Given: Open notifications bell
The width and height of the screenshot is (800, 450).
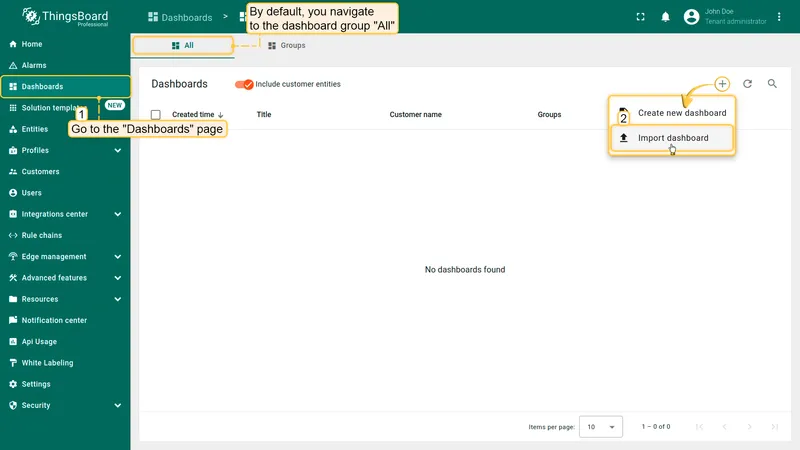Looking at the screenshot, I should click(665, 17).
